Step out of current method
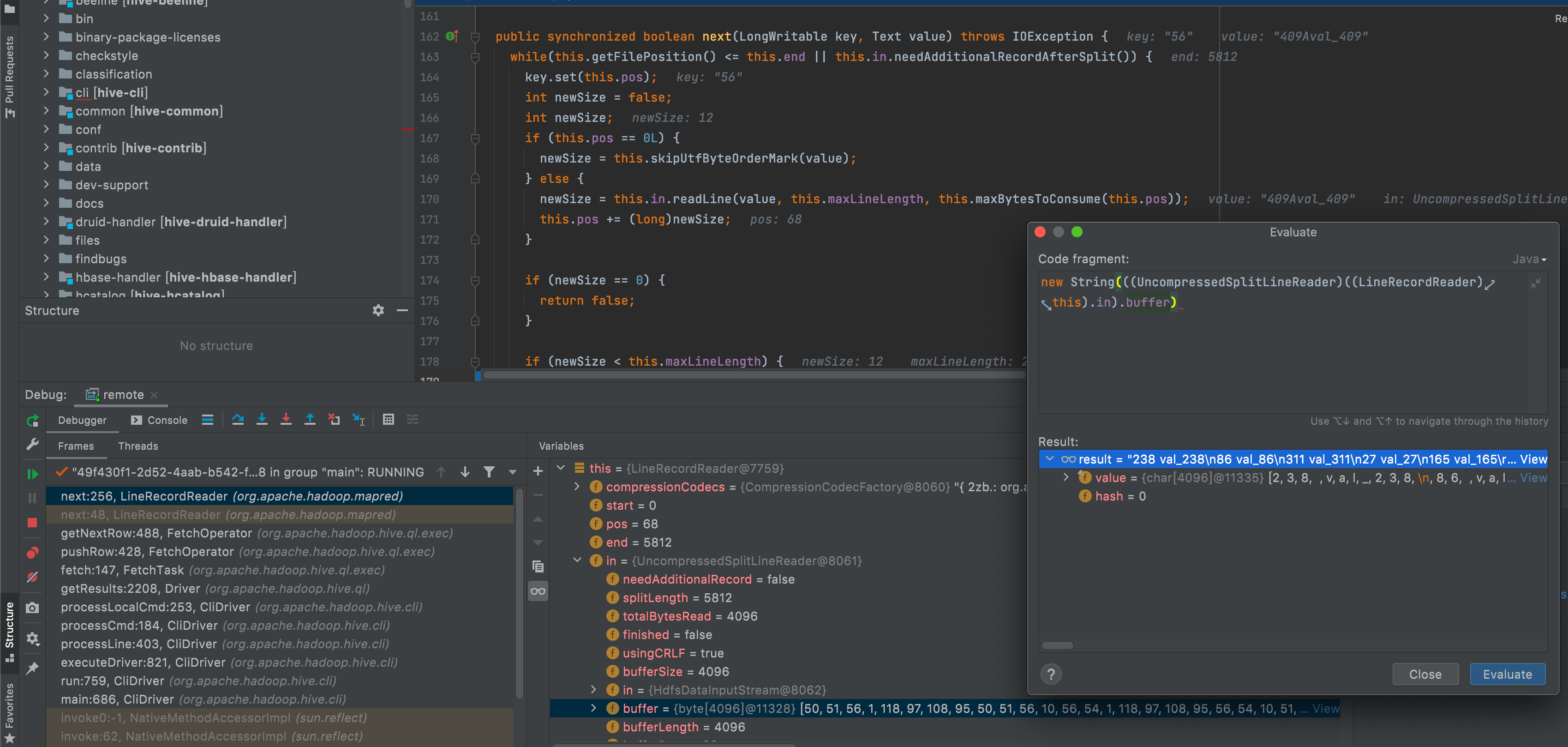The image size is (1568, 747). (x=310, y=420)
